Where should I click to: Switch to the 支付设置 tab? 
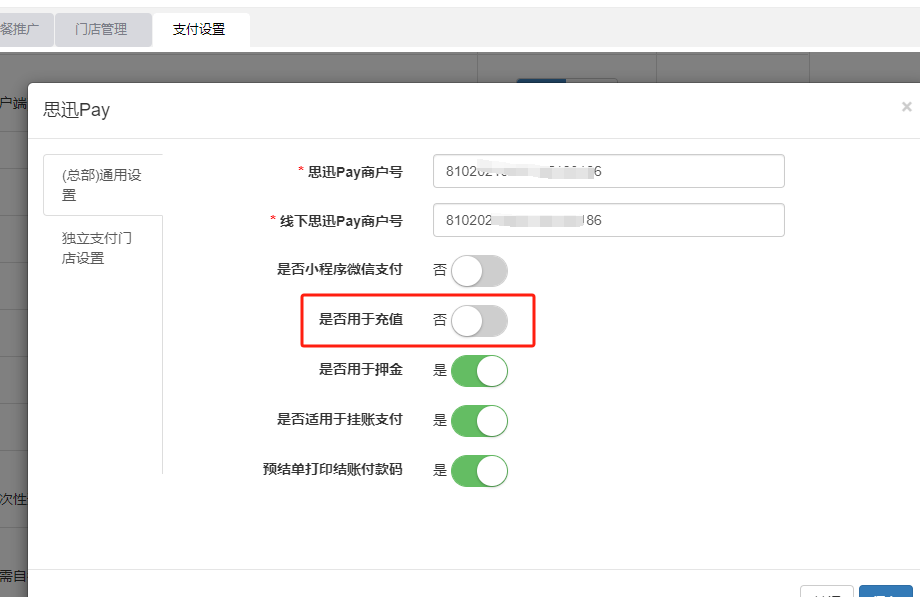point(201,29)
